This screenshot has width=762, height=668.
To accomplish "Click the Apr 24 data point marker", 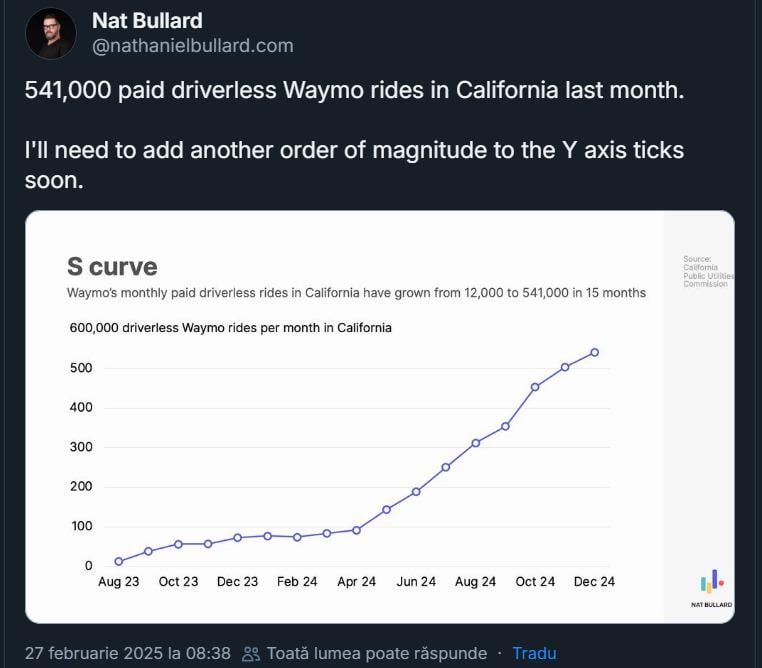I will [x=356, y=531].
